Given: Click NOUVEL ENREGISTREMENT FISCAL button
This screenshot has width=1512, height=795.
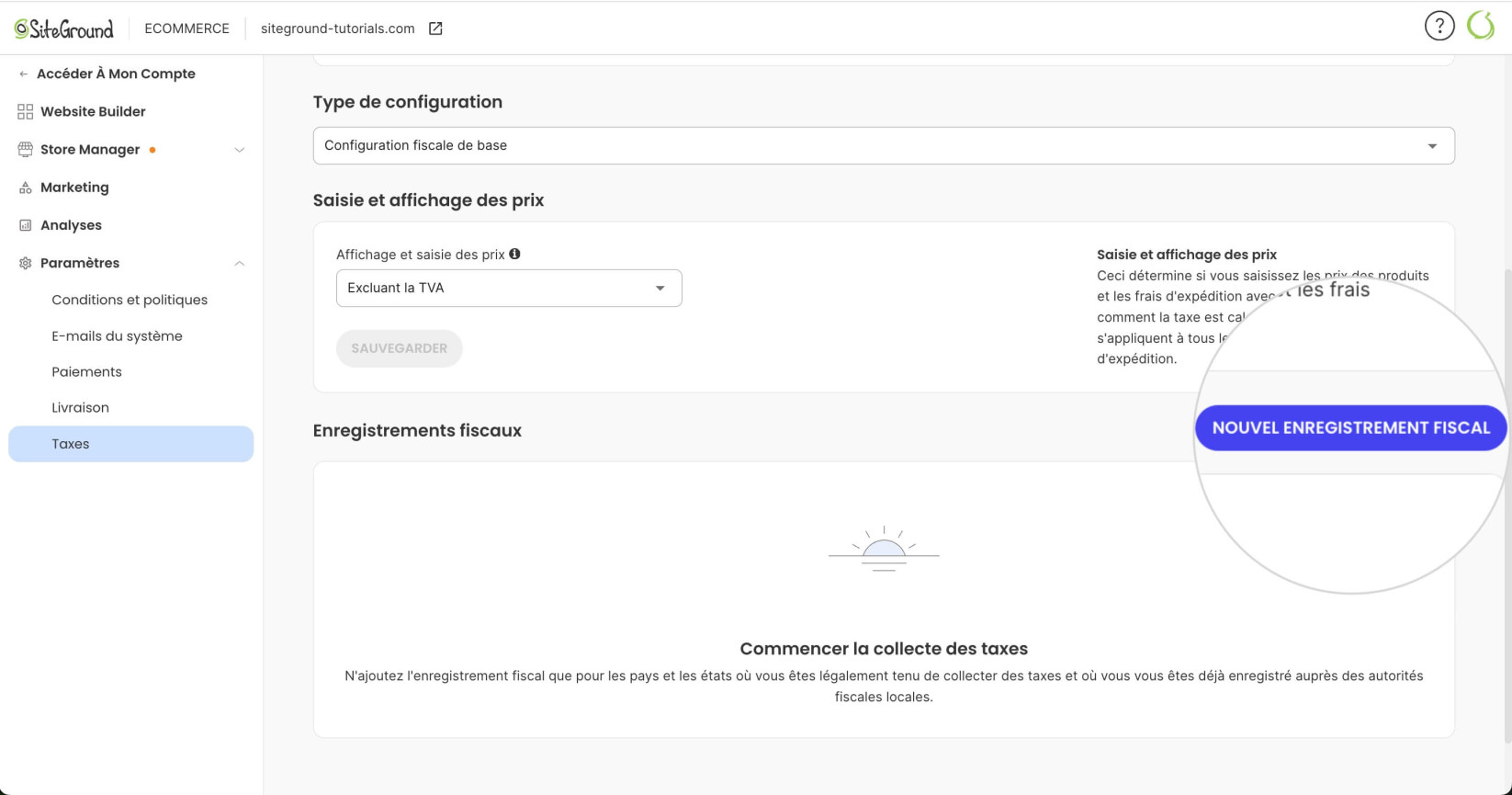Looking at the screenshot, I should click(1350, 427).
